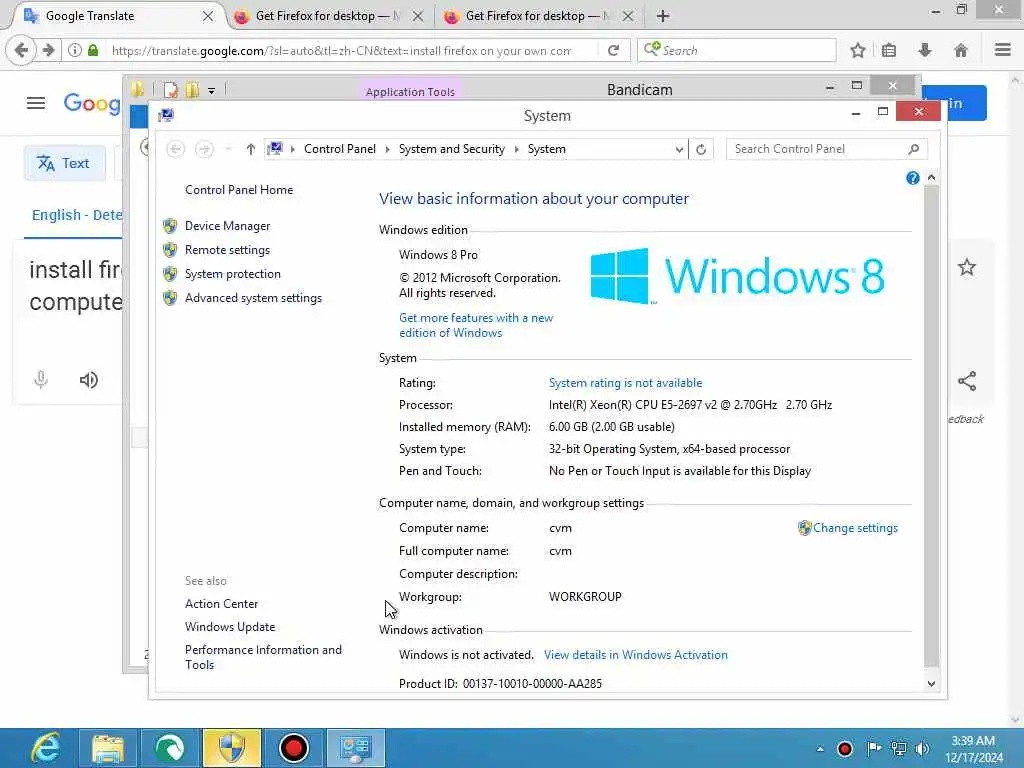Open File Explorer from taskbar
The width and height of the screenshot is (1024, 768).
[108, 748]
